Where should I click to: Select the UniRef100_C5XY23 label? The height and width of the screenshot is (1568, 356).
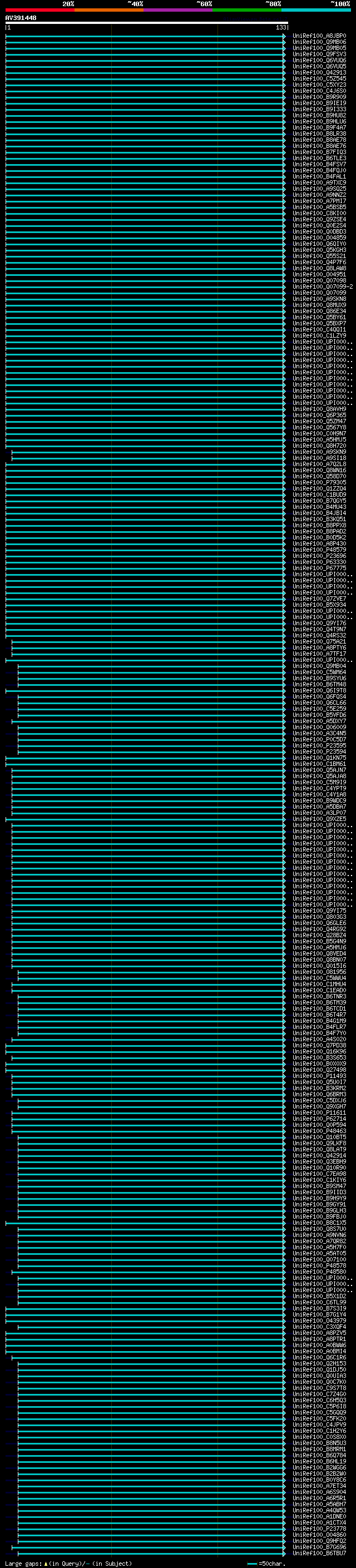click(x=319, y=85)
